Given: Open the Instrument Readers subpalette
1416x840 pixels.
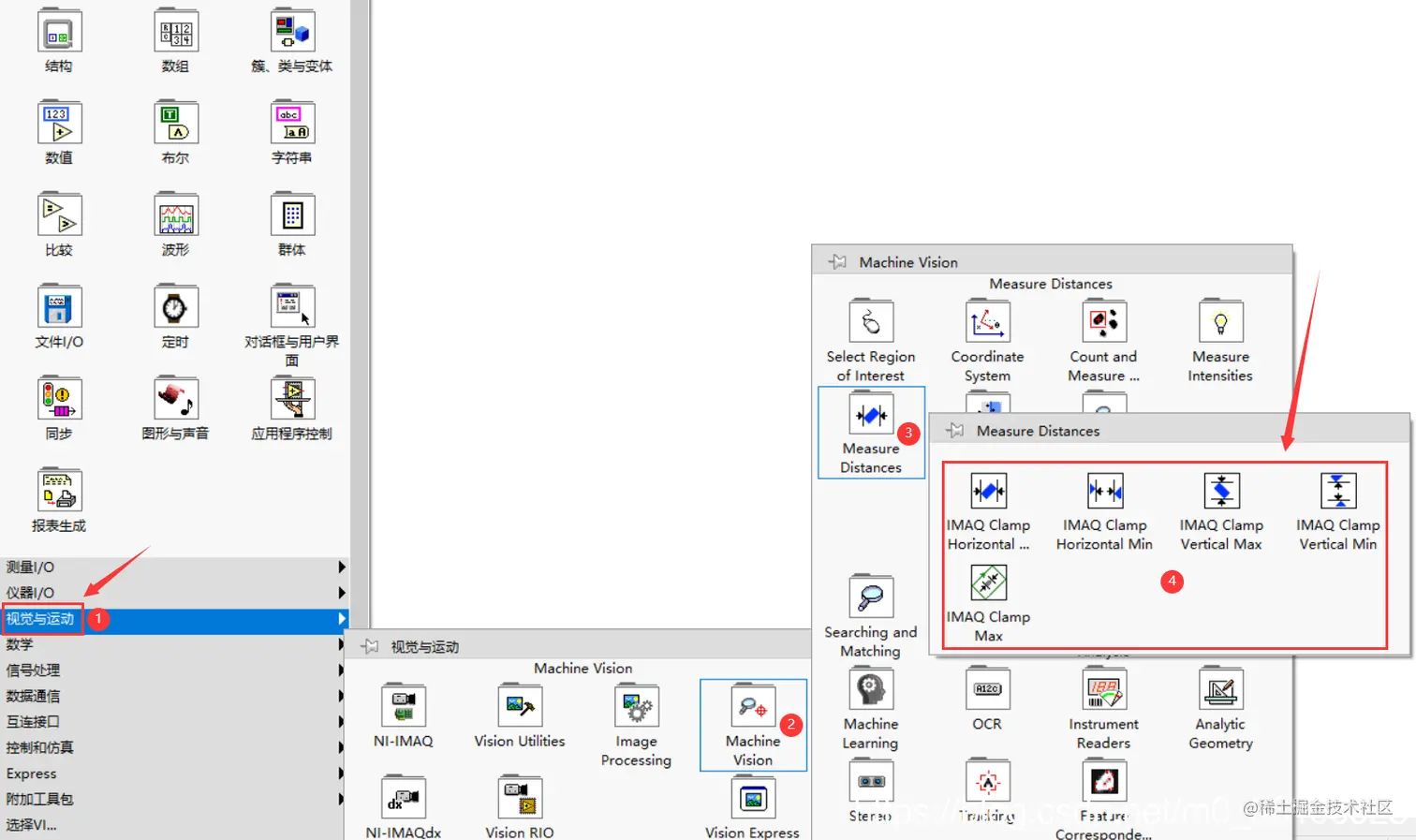Looking at the screenshot, I should [1104, 689].
